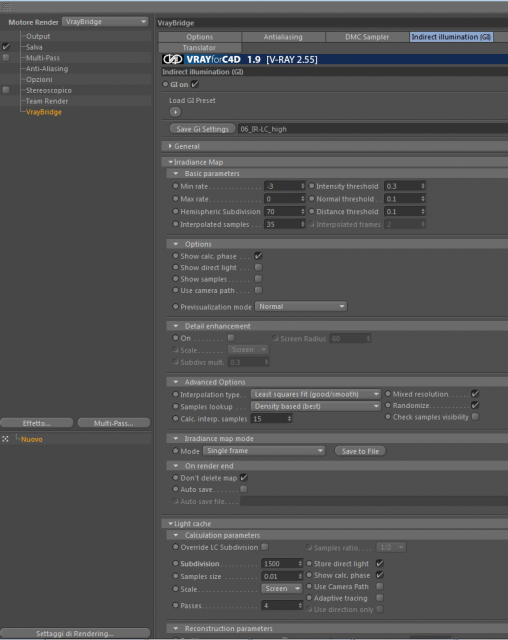This screenshot has height=640, width=508.
Task: Select Output in the render settings list
Action: pos(38,36)
